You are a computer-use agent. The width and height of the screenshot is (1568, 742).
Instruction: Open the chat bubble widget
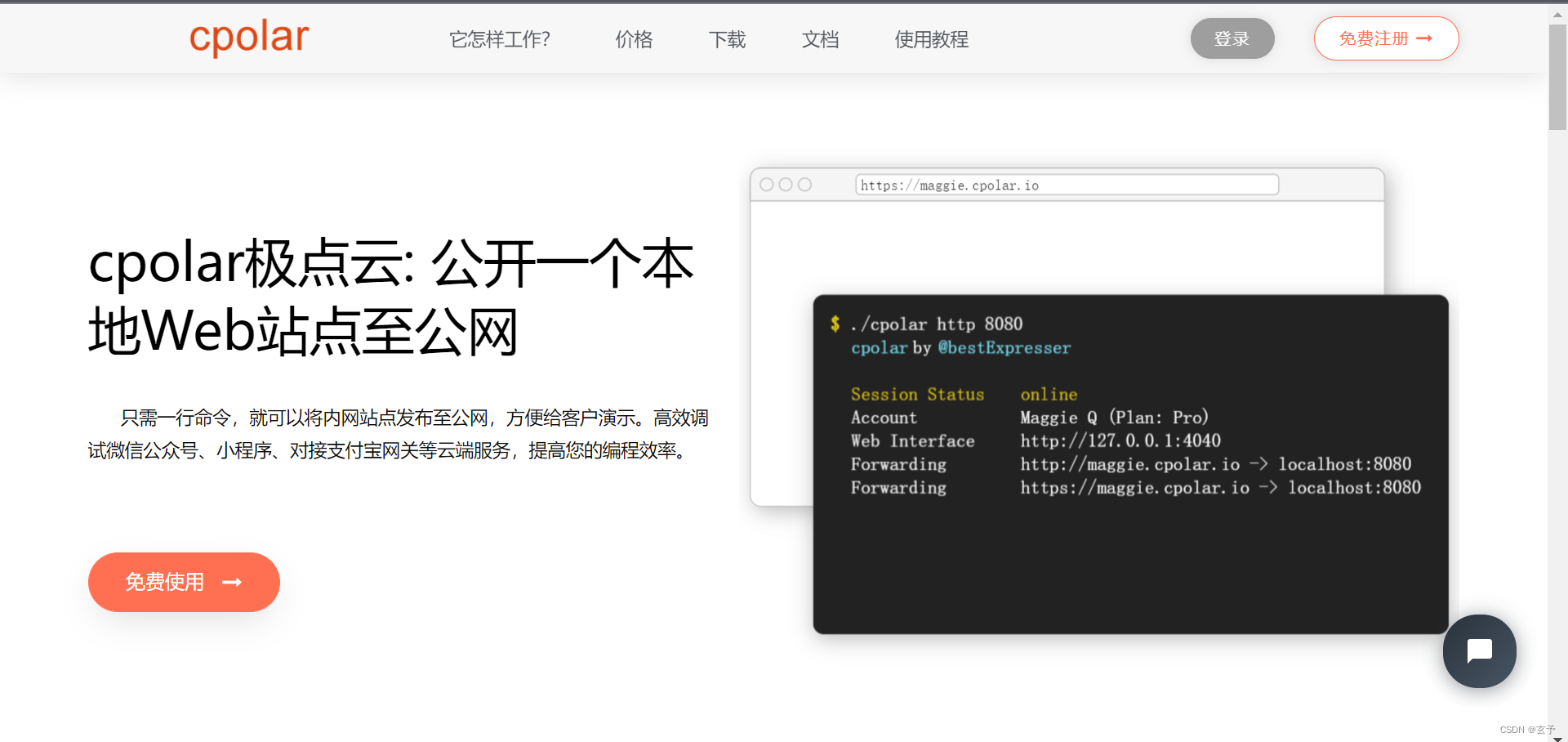1479,650
